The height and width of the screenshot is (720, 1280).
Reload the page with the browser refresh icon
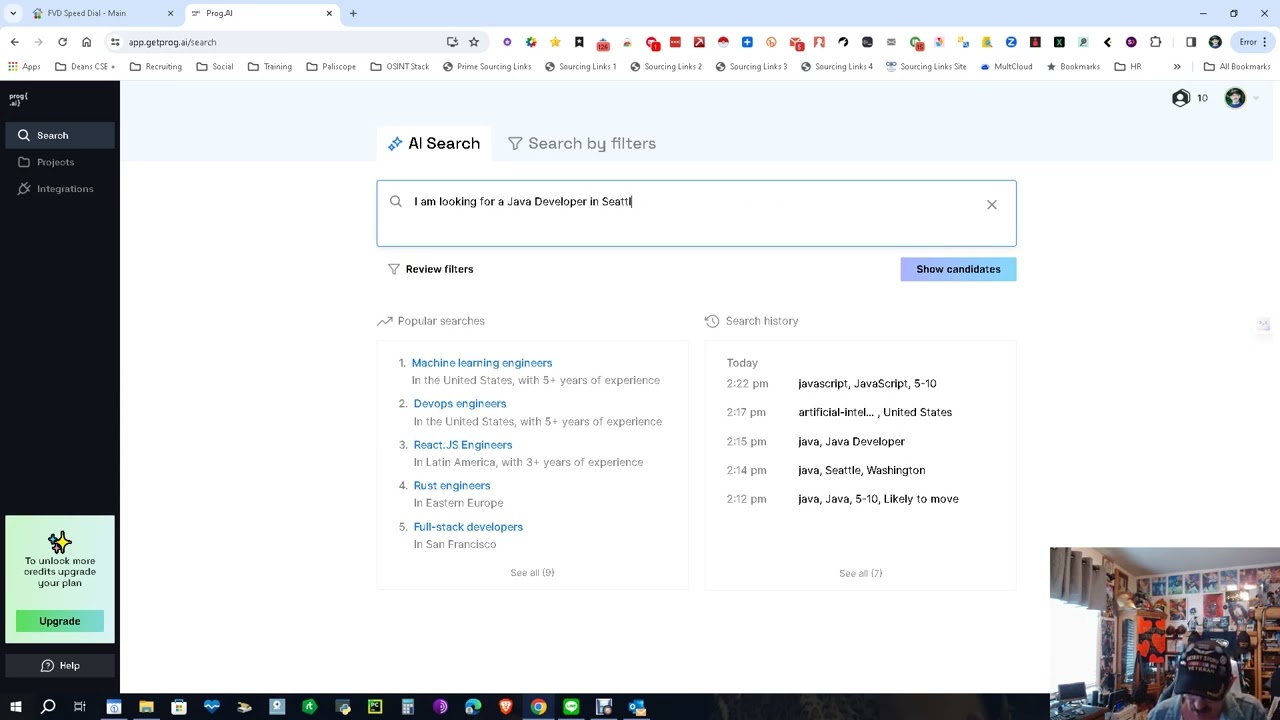(62, 42)
